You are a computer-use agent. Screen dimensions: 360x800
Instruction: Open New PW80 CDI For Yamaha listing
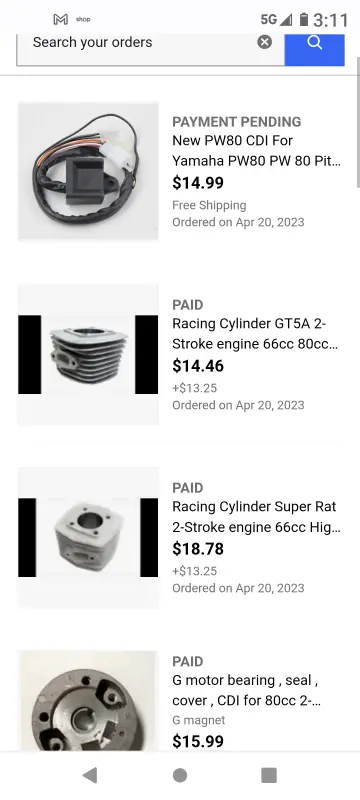[x=256, y=151]
